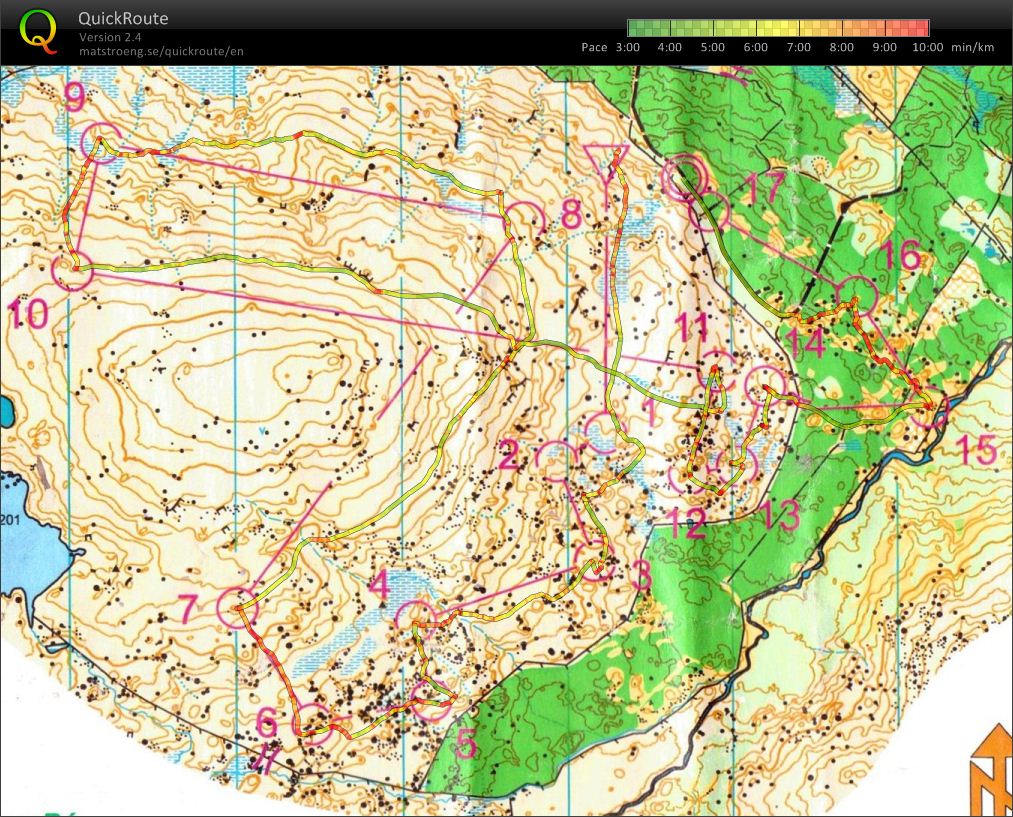
Task: Click the Version 2.4 label
Action: 110,37
